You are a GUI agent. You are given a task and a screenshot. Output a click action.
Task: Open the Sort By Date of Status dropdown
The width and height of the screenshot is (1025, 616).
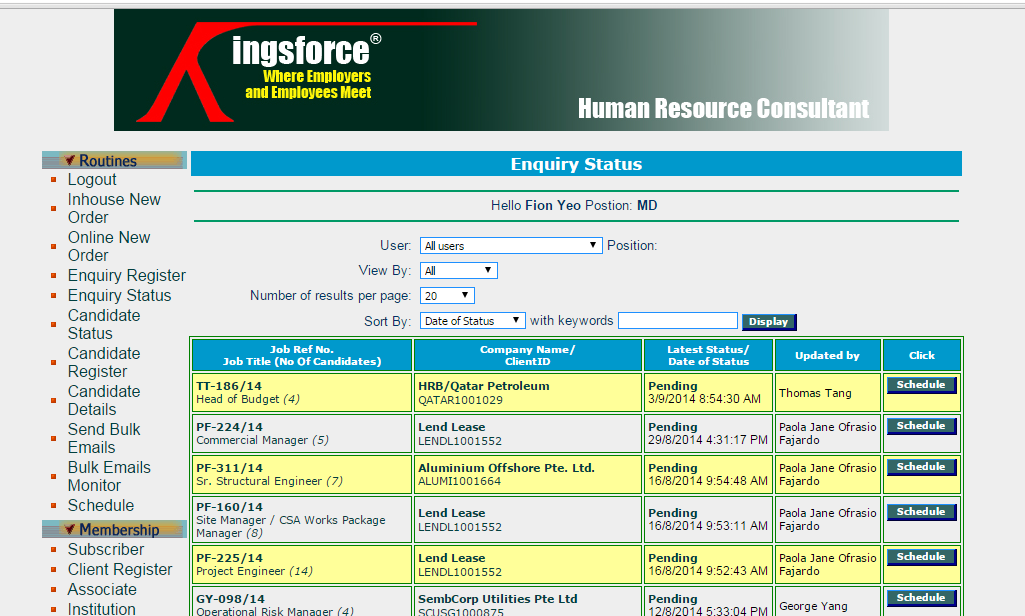472,320
